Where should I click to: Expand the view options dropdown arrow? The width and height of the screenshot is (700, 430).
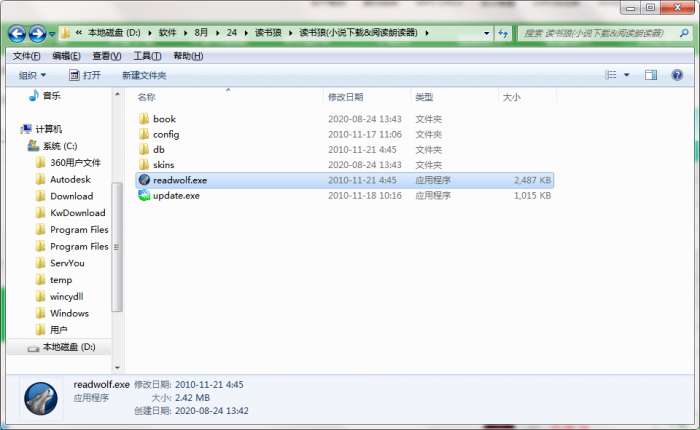[626, 75]
